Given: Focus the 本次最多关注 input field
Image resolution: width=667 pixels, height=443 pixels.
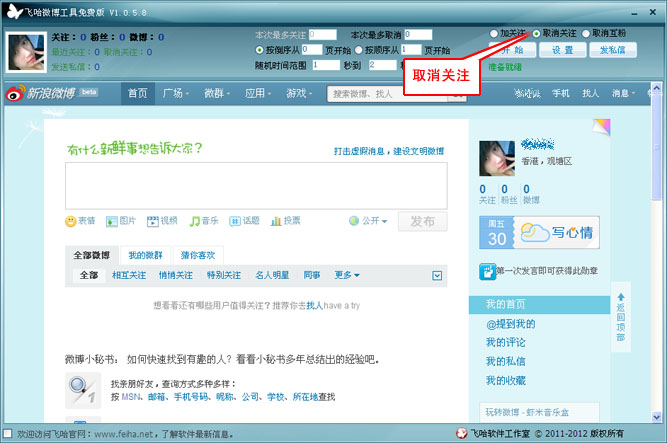Looking at the screenshot, I should (x=322, y=34).
